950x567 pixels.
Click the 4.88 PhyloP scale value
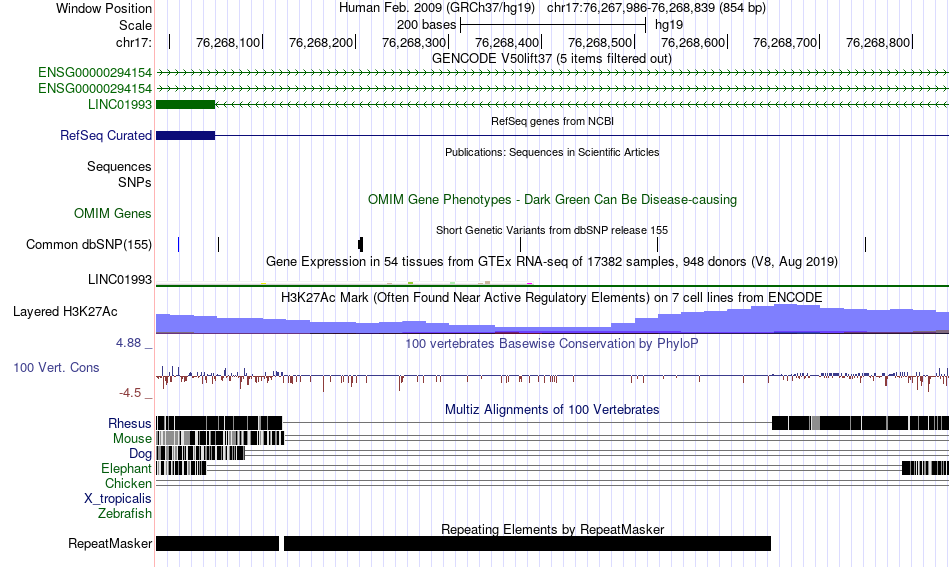click(x=128, y=343)
